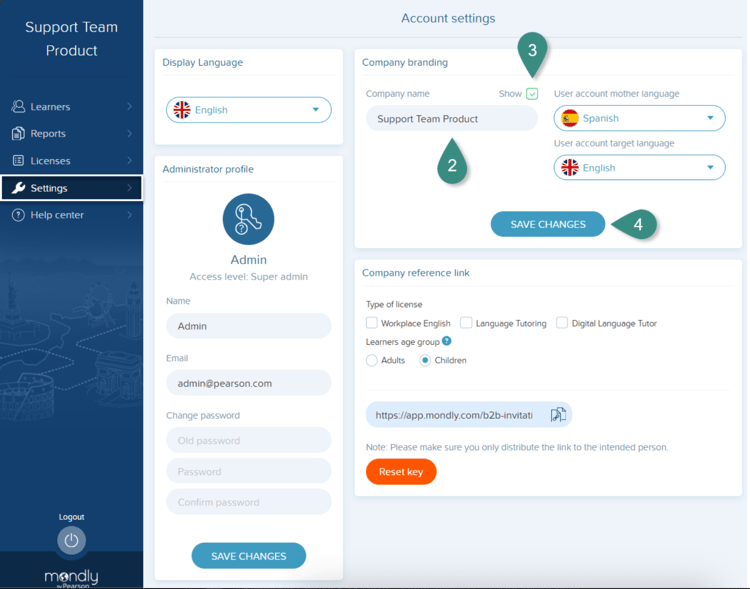Viewport: 750px width, 589px height.
Task: Check the Digital Language Tutor option
Action: pos(562,323)
